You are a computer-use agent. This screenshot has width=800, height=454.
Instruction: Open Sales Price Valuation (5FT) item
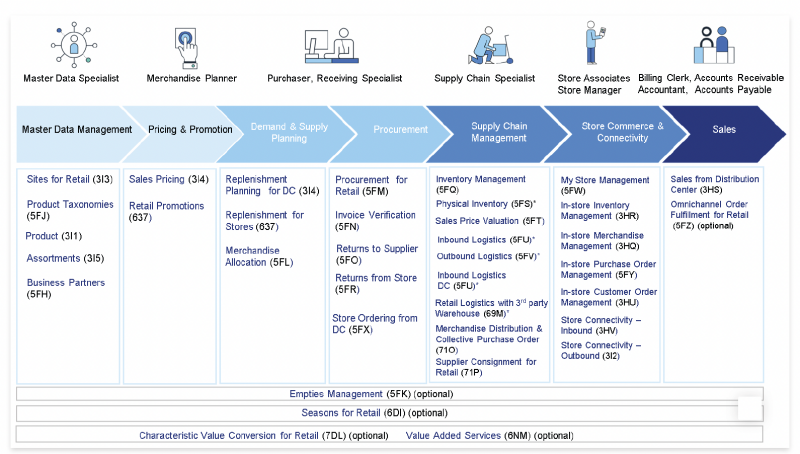pos(489,221)
